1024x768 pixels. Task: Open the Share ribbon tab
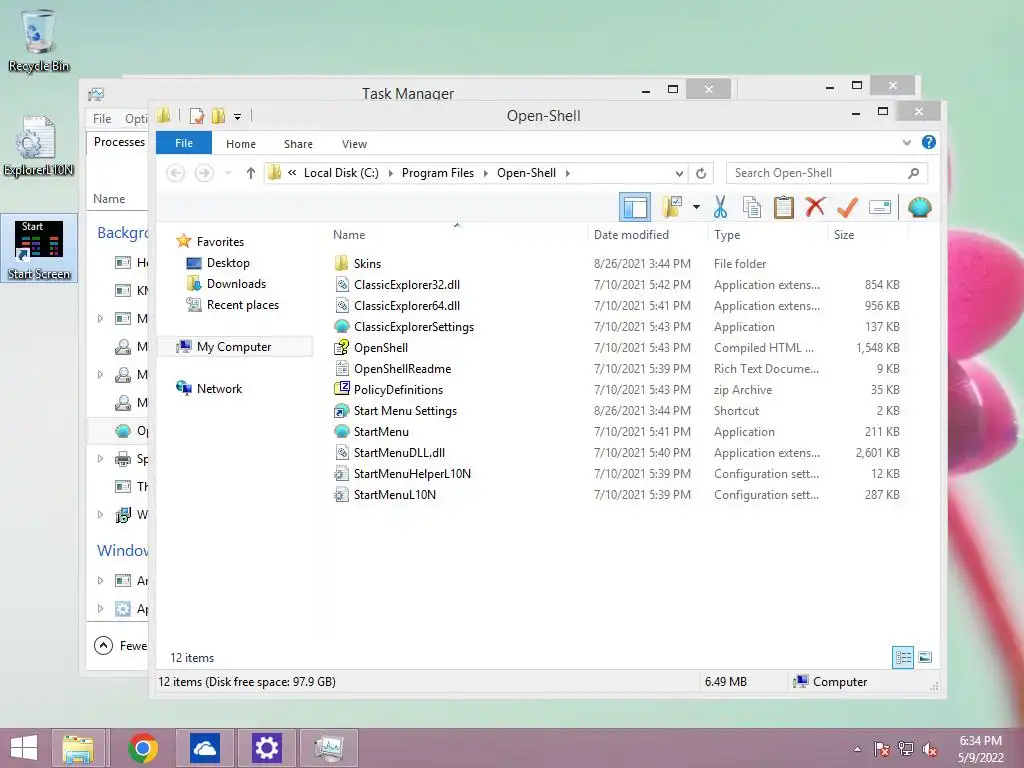tap(298, 144)
